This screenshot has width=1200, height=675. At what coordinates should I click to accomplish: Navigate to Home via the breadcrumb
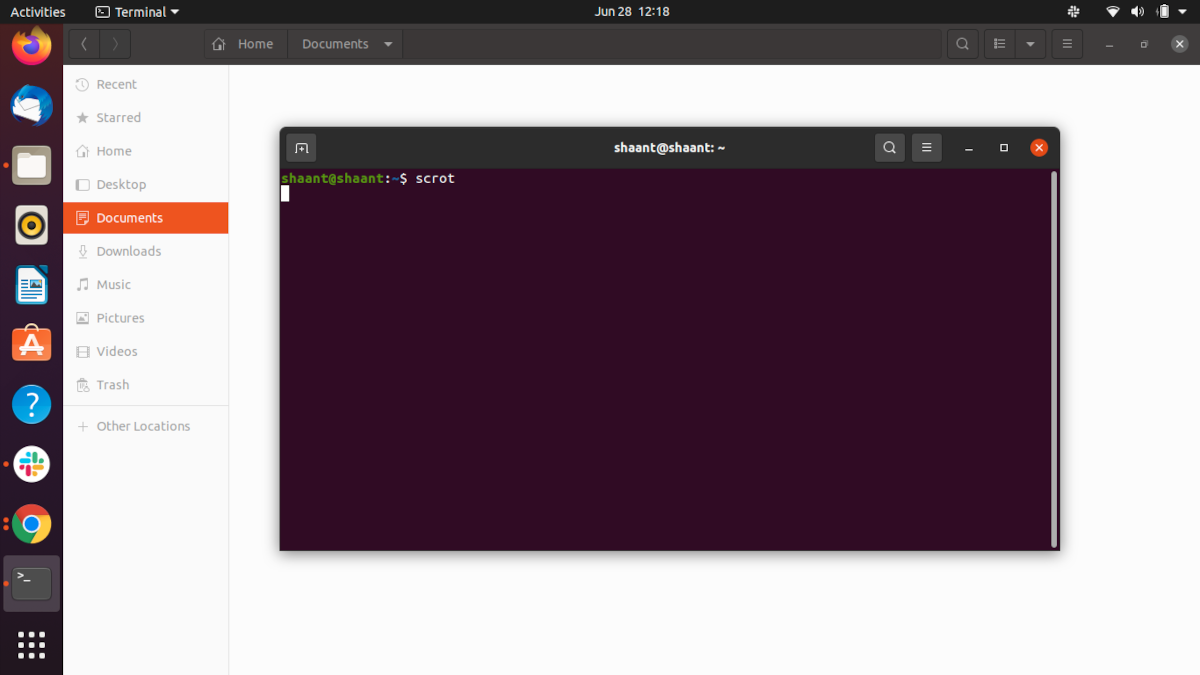pos(245,43)
